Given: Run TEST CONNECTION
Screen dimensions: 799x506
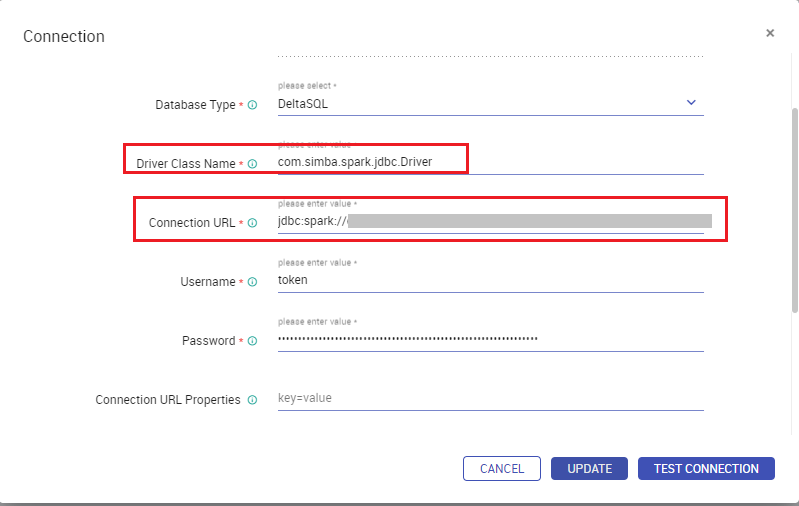Looking at the screenshot, I should [706, 468].
